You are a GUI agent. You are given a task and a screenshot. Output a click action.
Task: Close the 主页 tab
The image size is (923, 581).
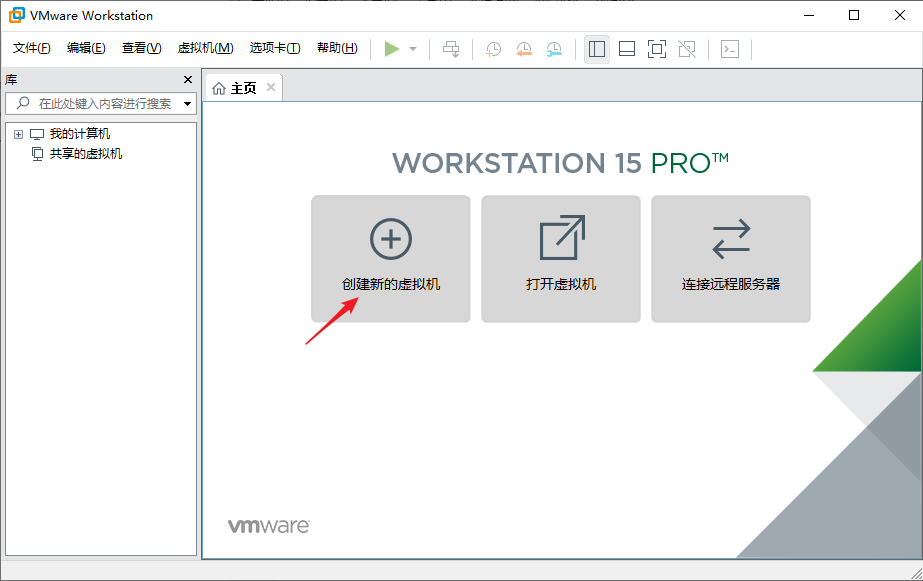tap(270, 88)
